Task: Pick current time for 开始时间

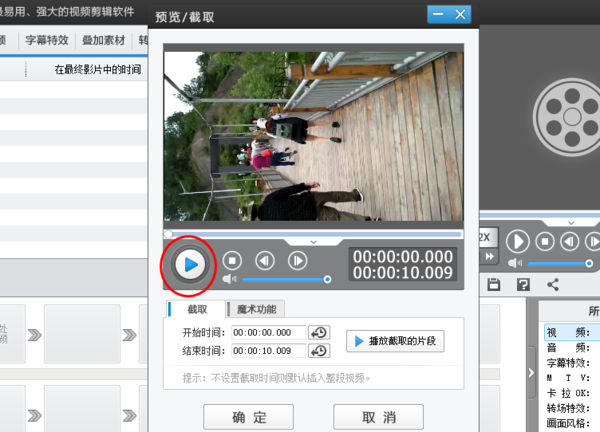Action: click(320, 333)
